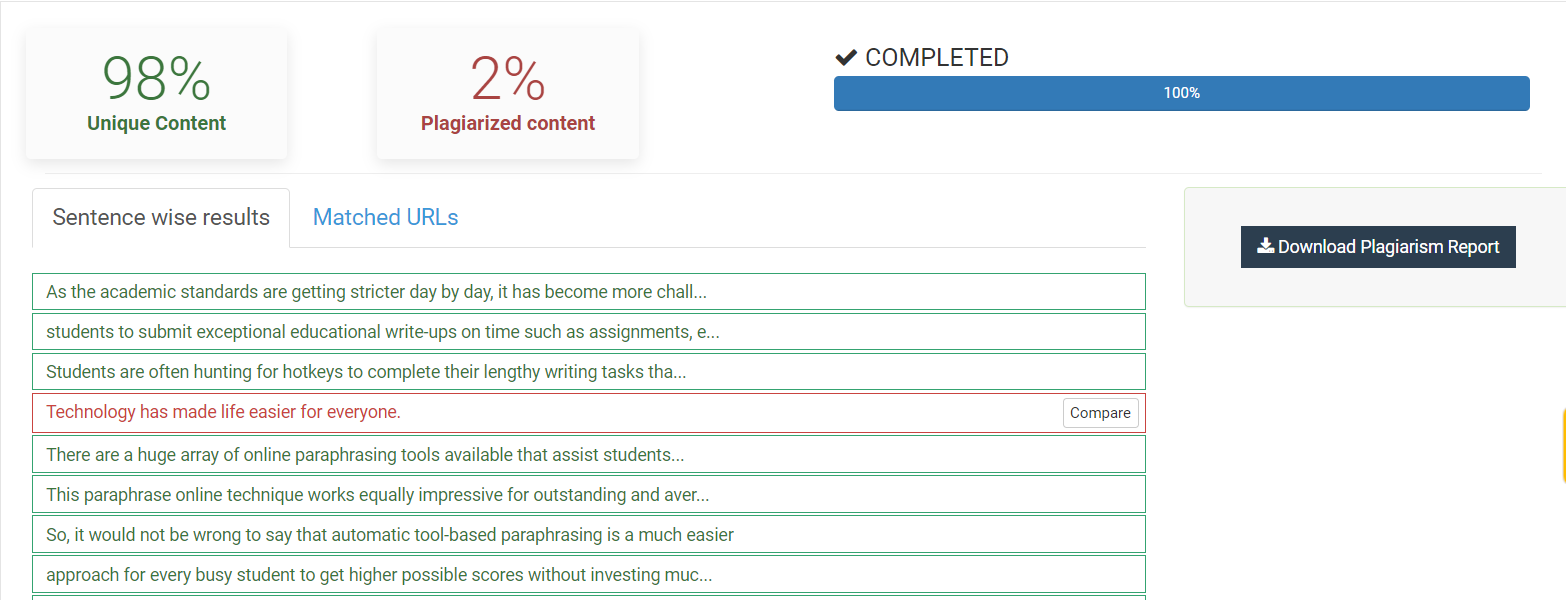Click the 2% Plagiarized content card

point(507,93)
